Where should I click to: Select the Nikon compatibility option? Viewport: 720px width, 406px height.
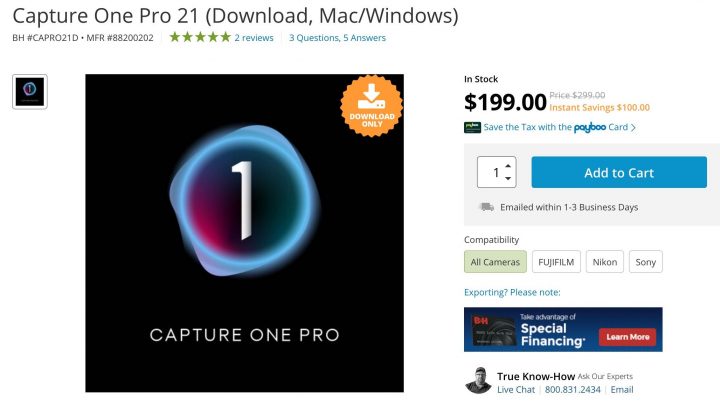[x=604, y=262]
